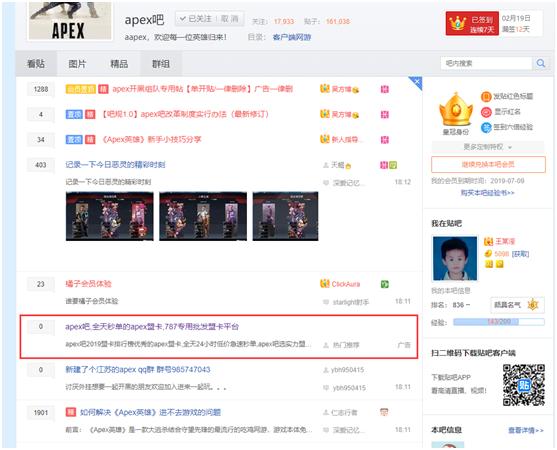
Task: Click blue 置顶 tag on 新手小技巧分享 post
Action: click(74, 140)
